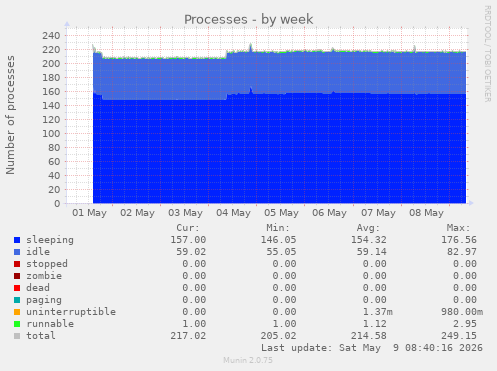Click the 'Cur:' column header
Image resolution: width=497 pixels, height=371 pixels.
click(188, 228)
